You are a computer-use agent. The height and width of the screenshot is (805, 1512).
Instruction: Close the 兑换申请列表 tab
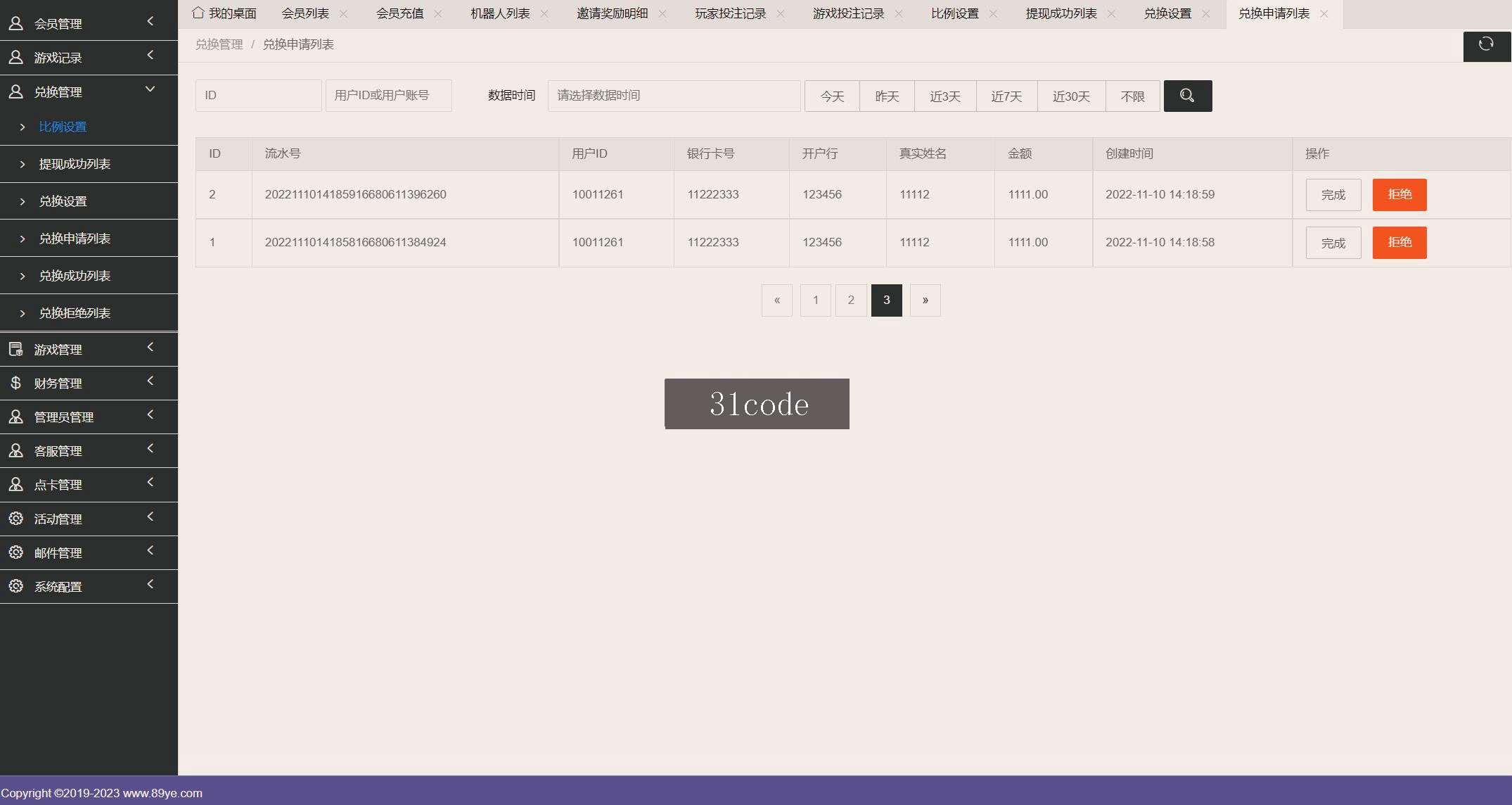tap(1324, 14)
